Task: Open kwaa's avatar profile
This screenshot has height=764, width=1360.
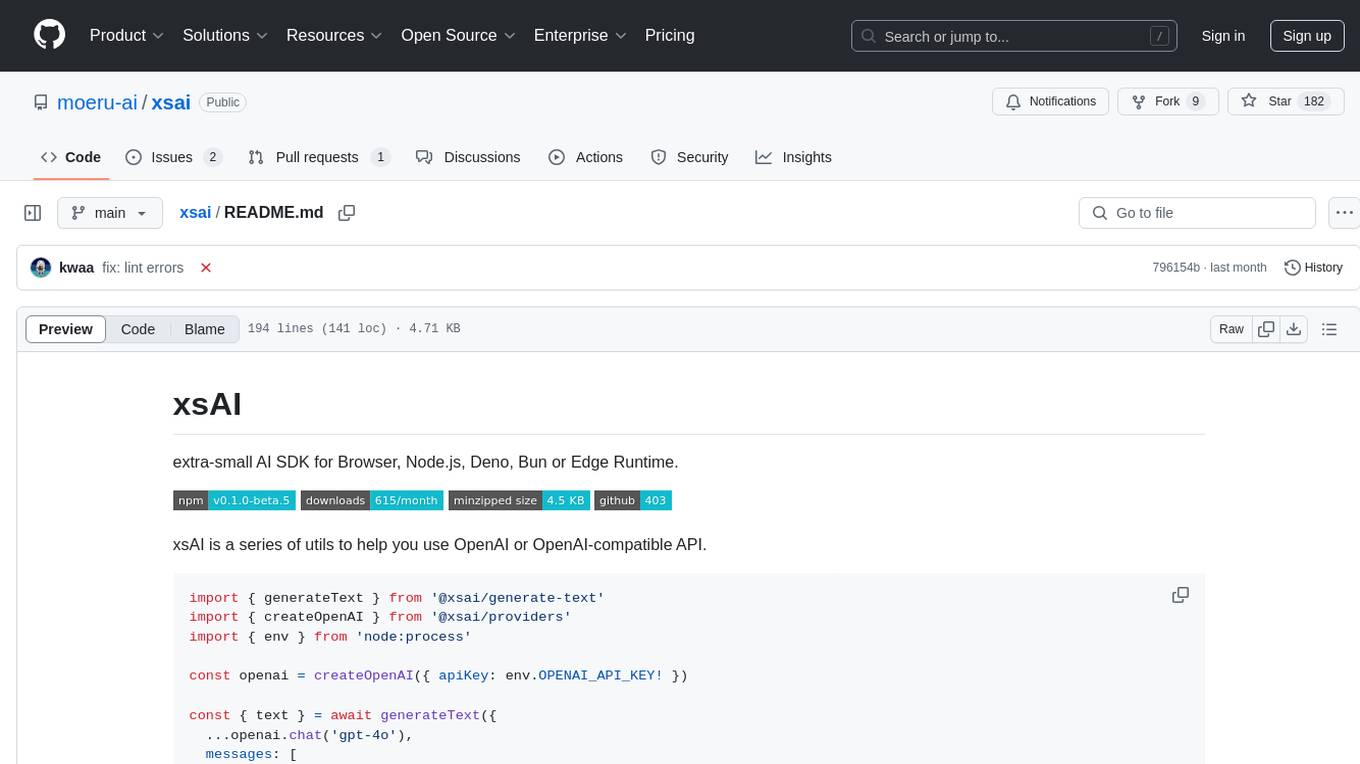Action: coord(41,268)
